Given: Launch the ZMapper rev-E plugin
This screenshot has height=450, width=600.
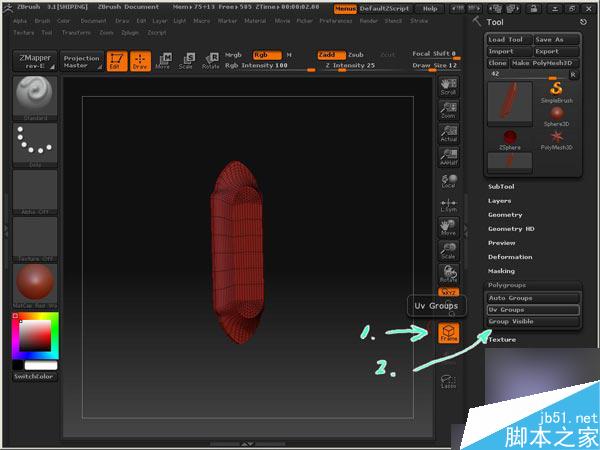Looking at the screenshot, I should coord(35,61).
